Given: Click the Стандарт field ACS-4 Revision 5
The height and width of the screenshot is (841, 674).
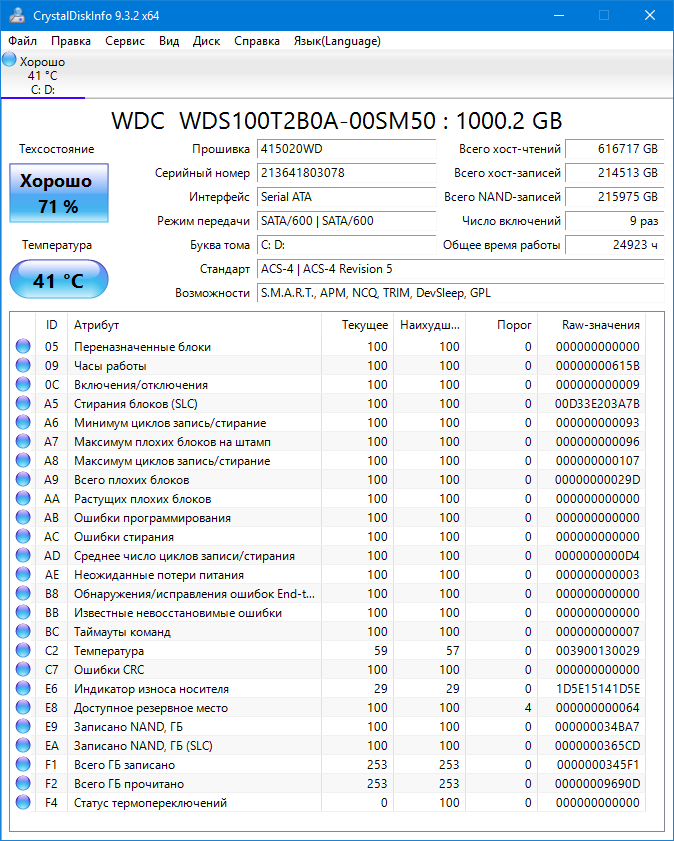Looking at the screenshot, I should [x=461, y=269].
